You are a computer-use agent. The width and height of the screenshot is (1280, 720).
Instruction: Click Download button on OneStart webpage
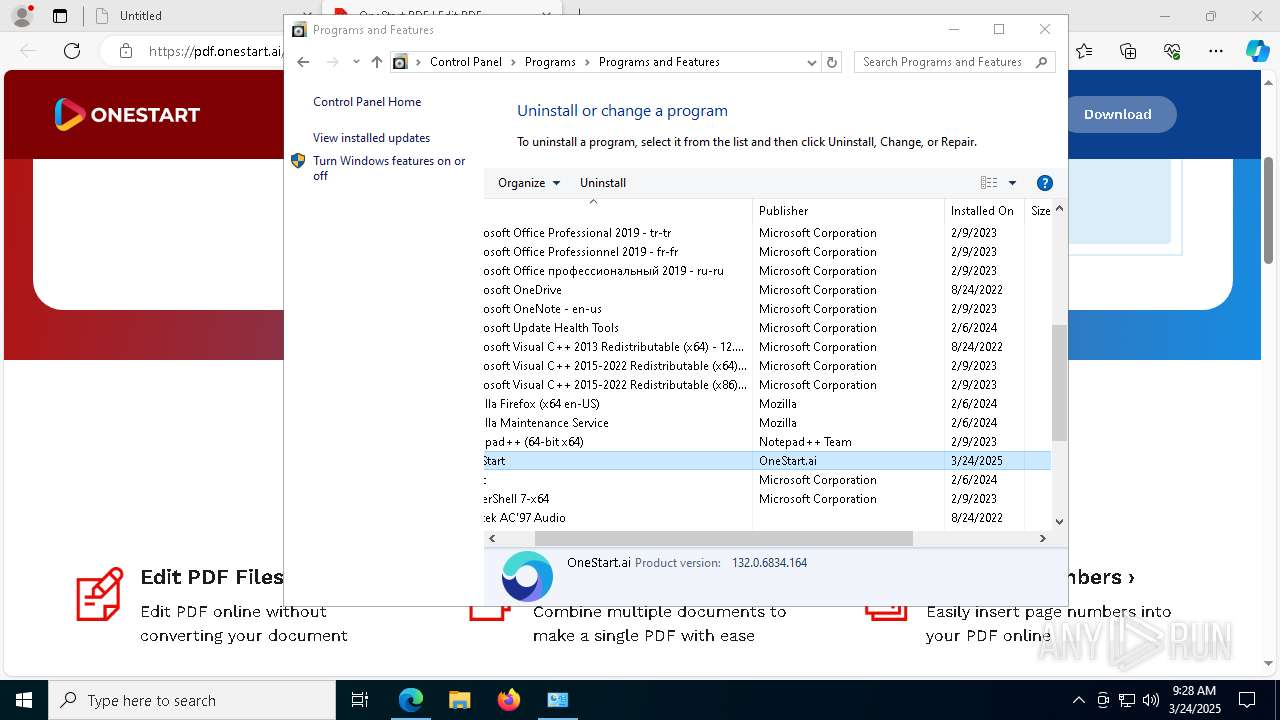[1118, 114]
